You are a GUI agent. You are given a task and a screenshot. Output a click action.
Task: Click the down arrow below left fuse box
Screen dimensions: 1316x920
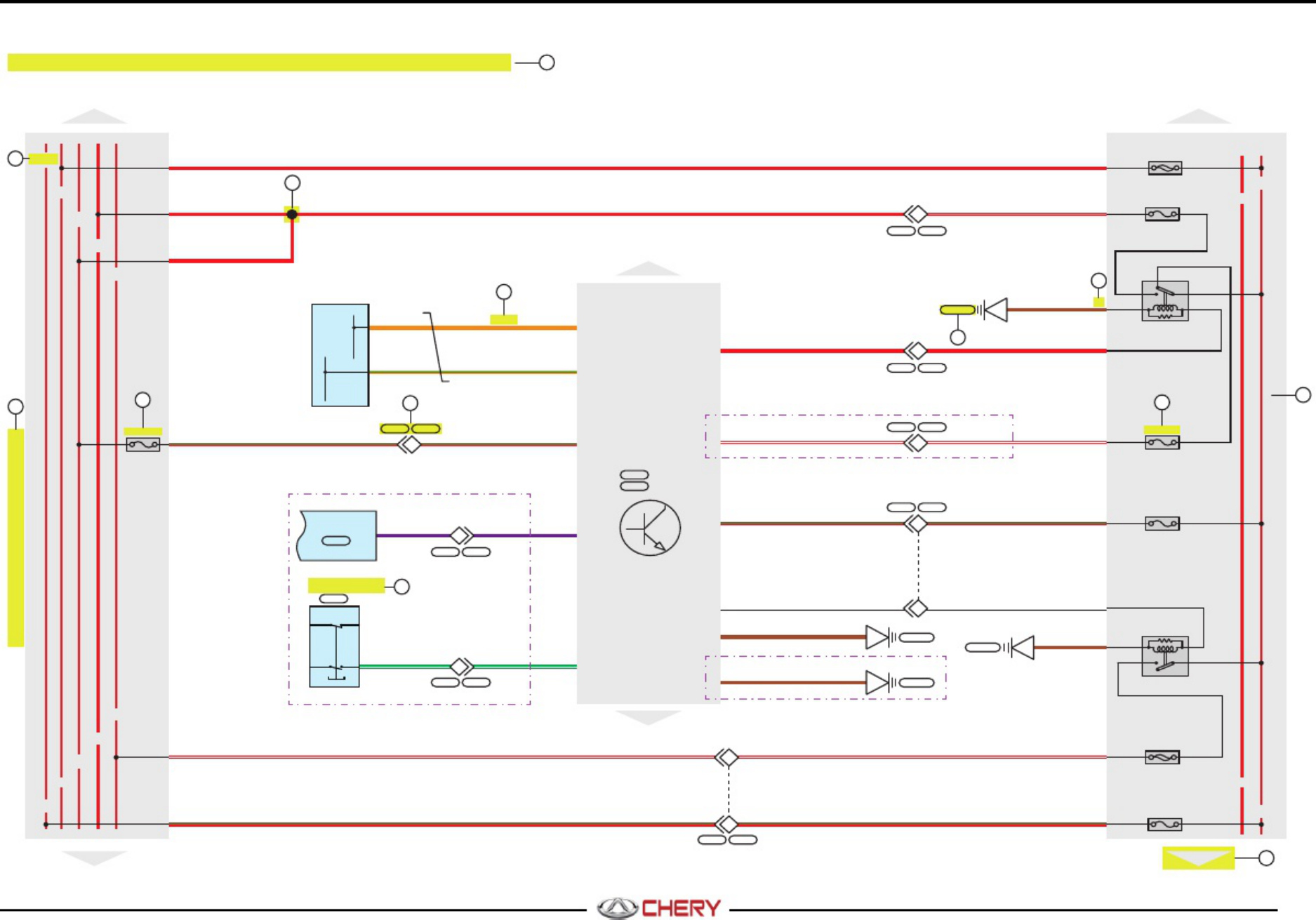click(x=94, y=858)
